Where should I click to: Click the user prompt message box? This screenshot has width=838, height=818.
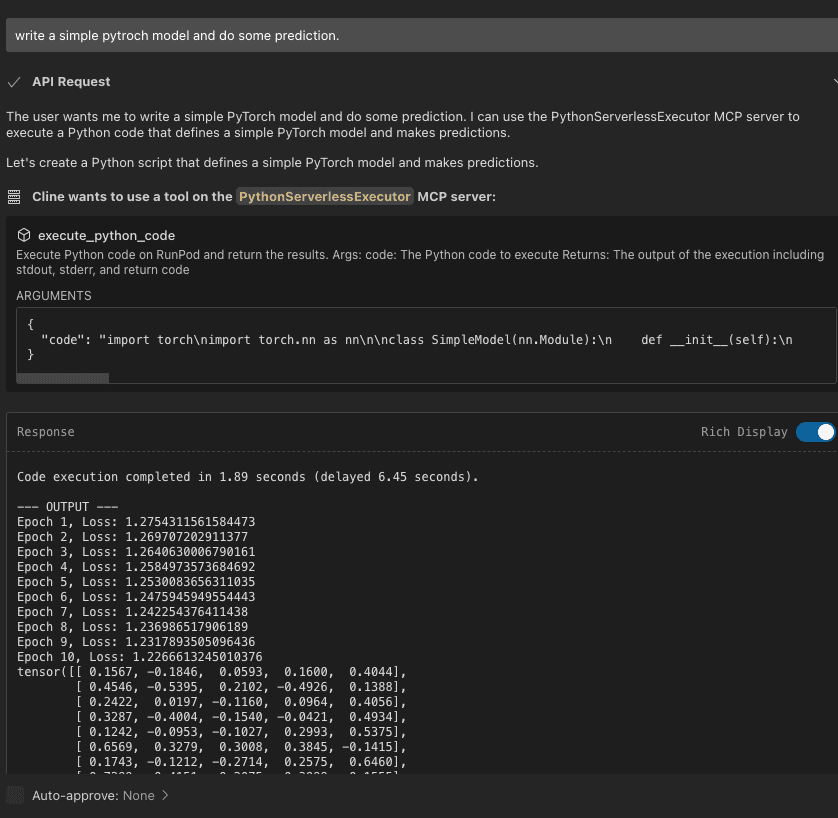pos(422,35)
